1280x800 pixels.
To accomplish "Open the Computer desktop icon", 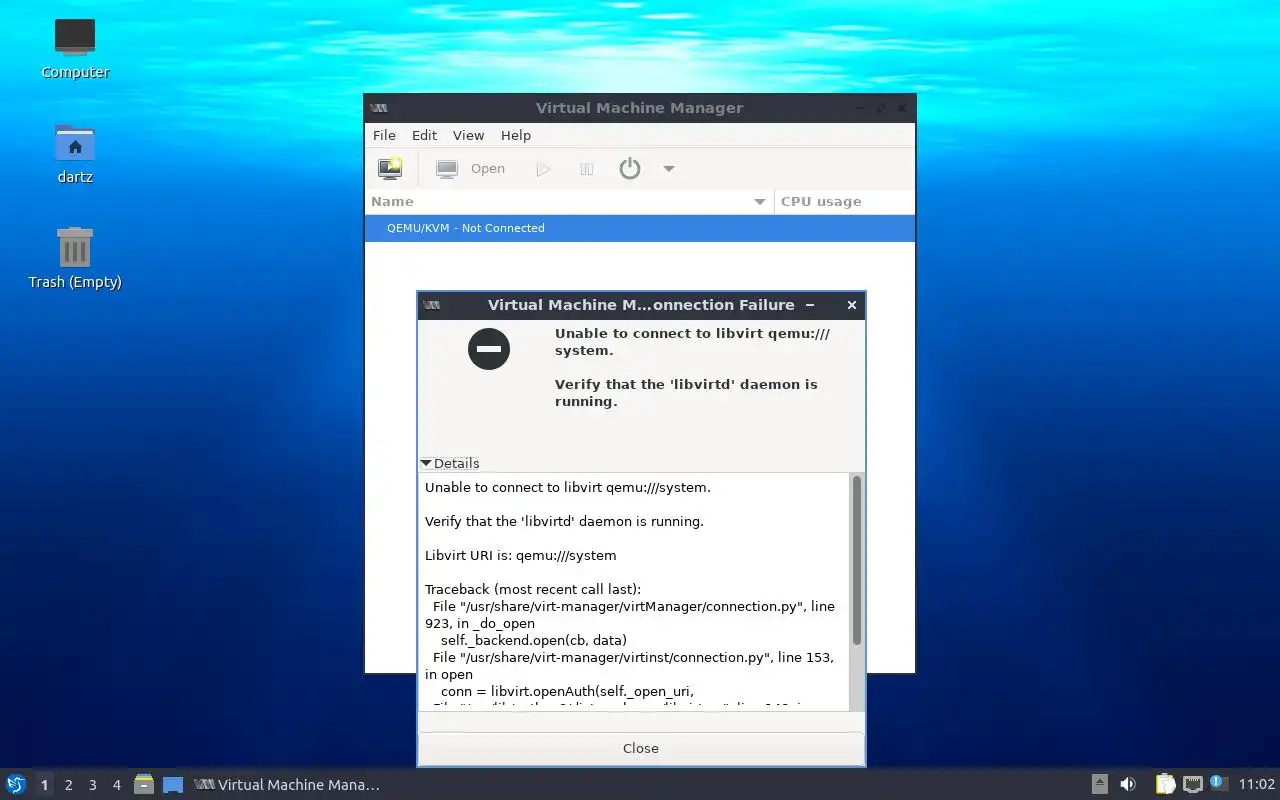I will (x=75, y=49).
